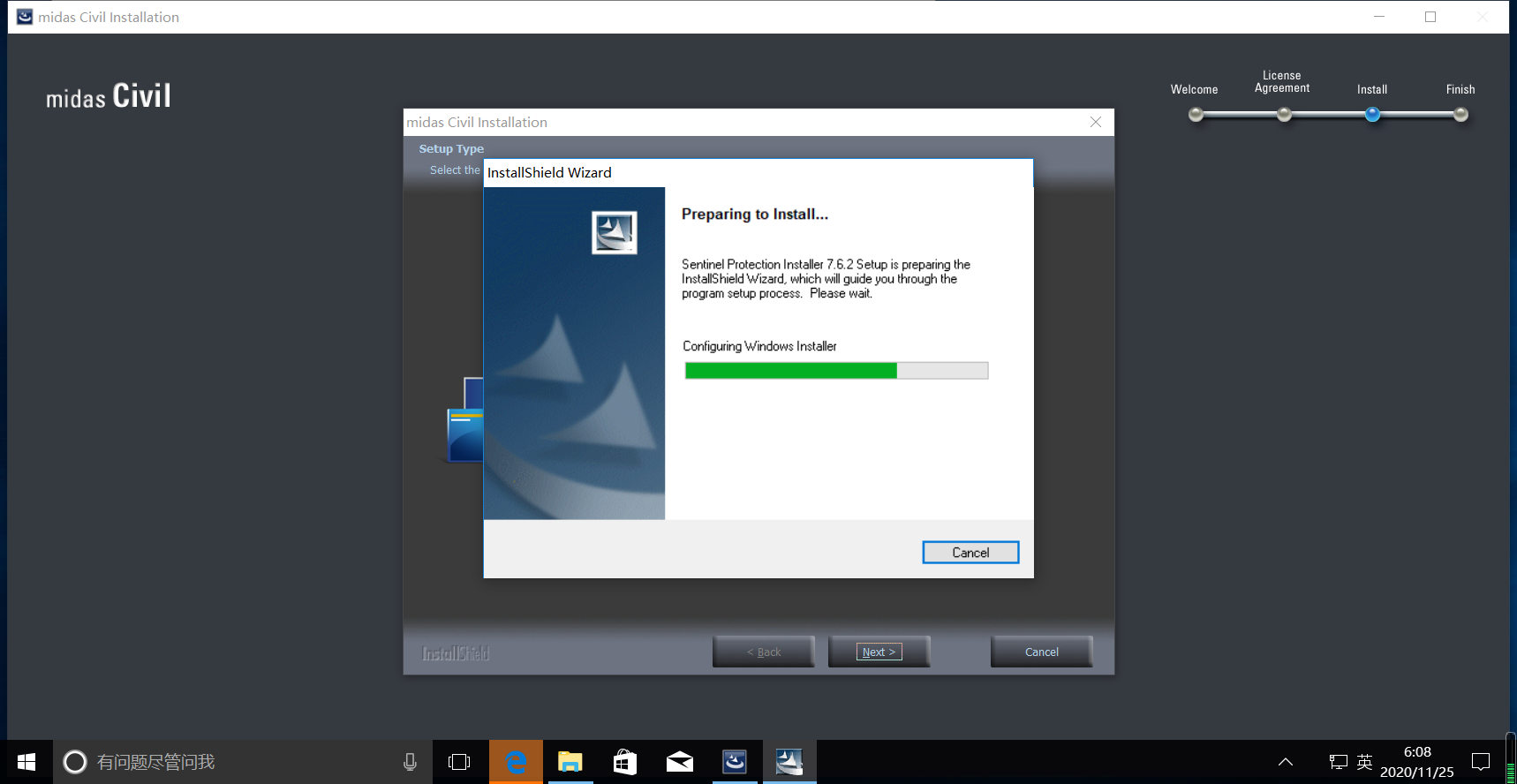Activate the Cortana microphone icon

[410, 762]
